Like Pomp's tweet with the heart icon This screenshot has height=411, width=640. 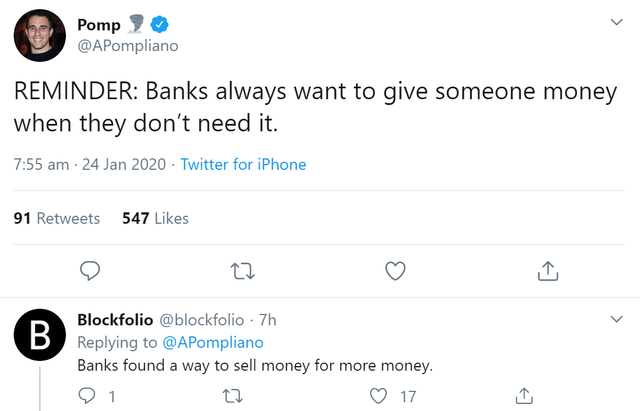(395, 271)
